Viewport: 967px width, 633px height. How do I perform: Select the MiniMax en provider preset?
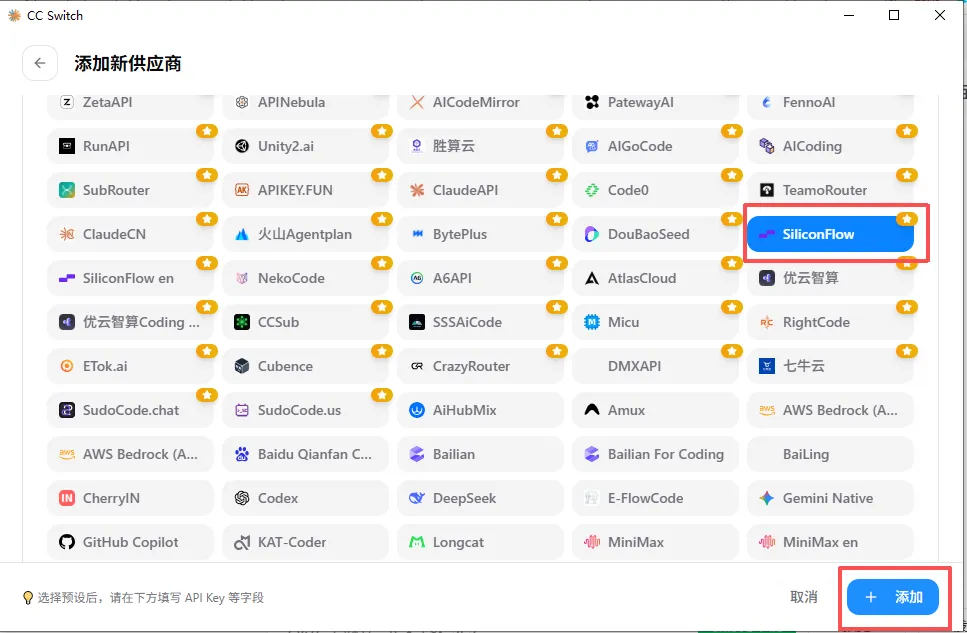coord(830,542)
